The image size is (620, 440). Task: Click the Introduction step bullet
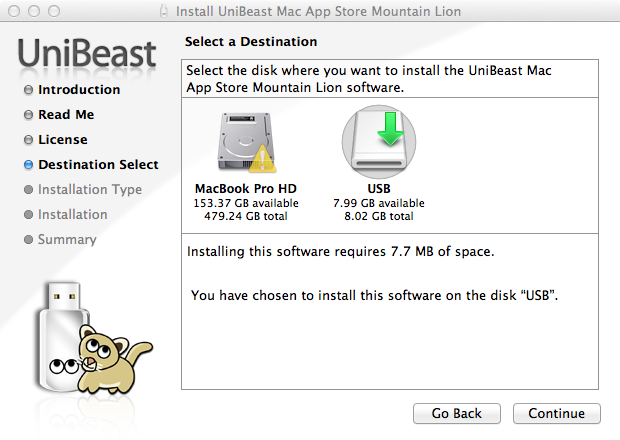click(x=28, y=90)
